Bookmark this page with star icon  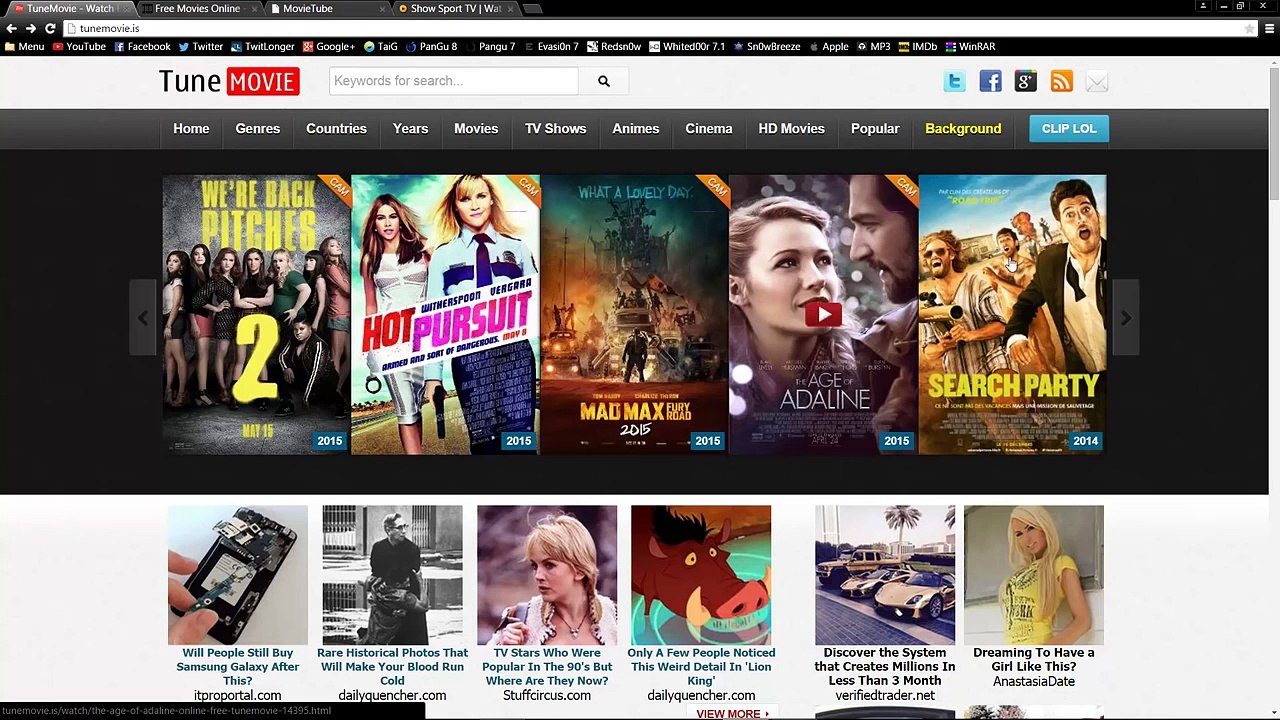pyautogui.click(x=1250, y=28)
